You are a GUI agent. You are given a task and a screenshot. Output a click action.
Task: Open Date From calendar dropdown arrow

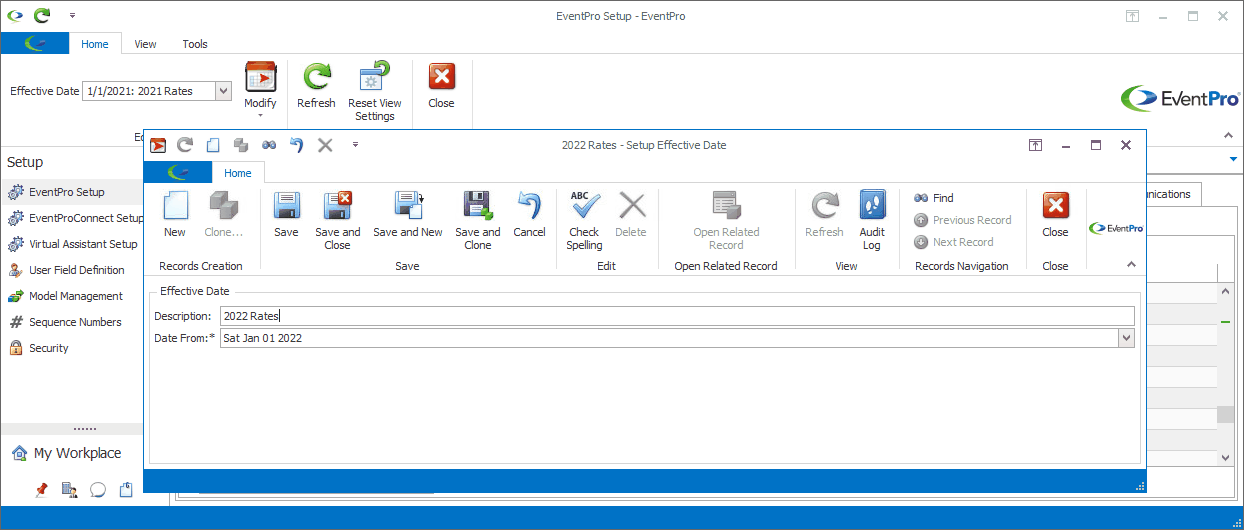1127,338
